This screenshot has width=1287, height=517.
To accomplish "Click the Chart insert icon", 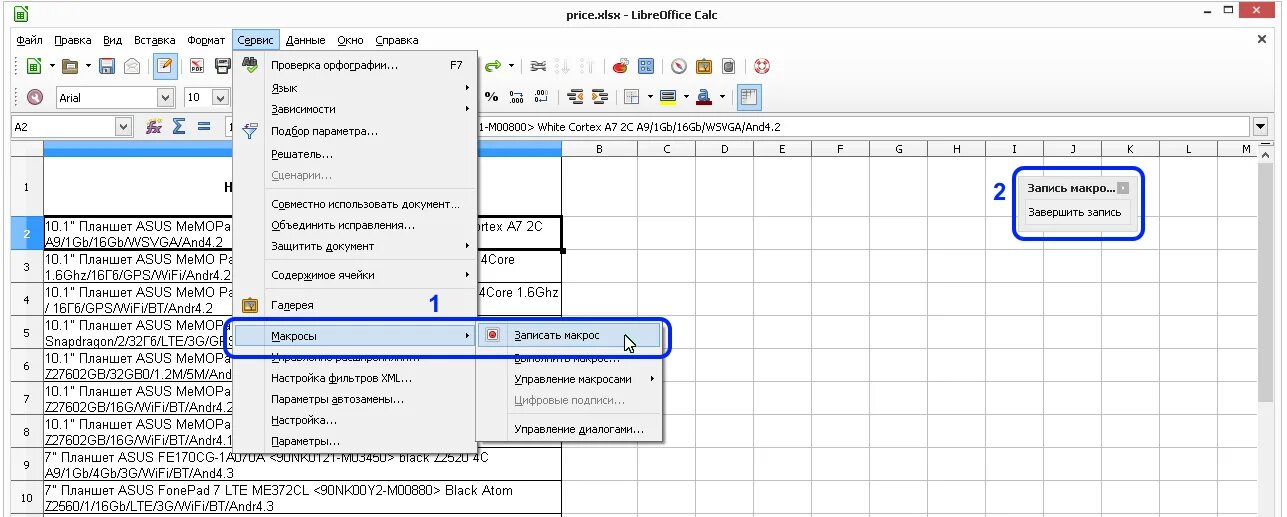I will click(x=621, y=67).
